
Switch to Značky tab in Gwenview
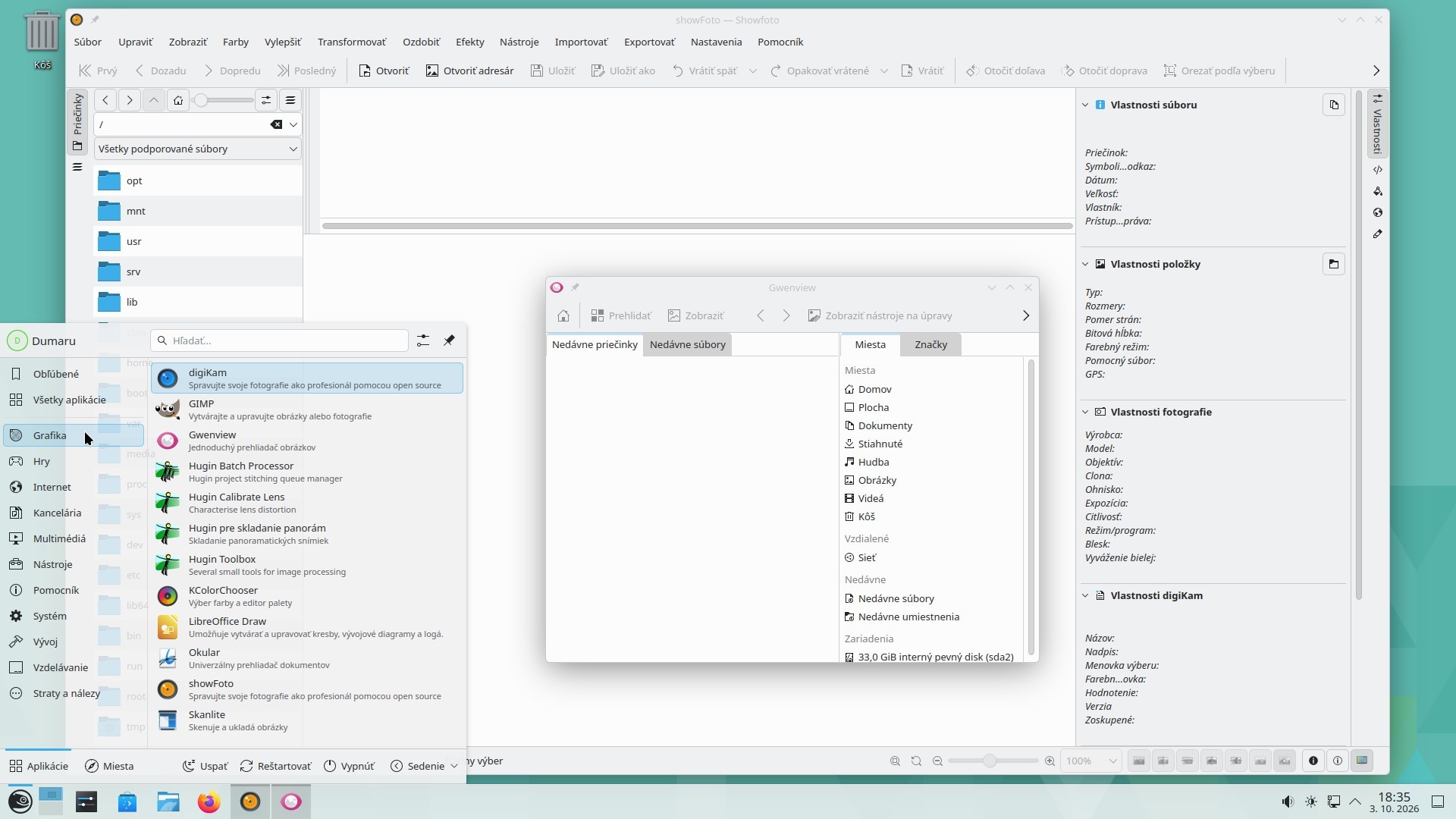[930, 344]
